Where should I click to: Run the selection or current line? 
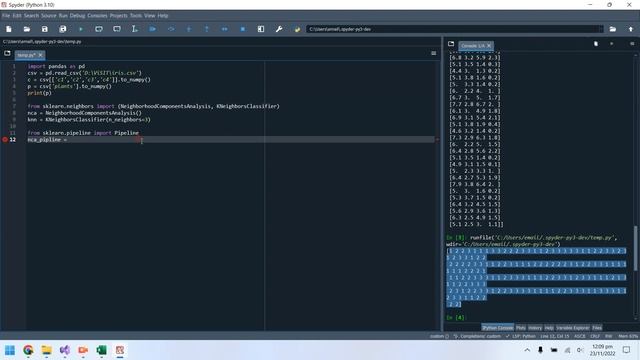(x=135, y=29)
